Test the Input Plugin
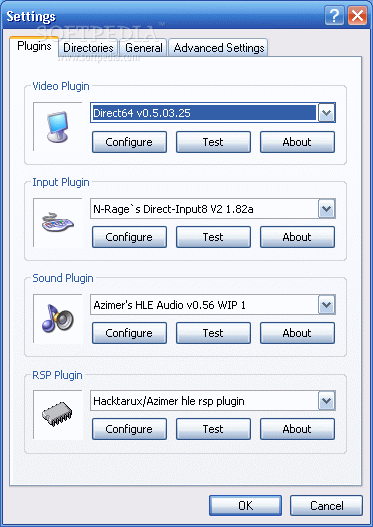 click(x=213, y=237)
